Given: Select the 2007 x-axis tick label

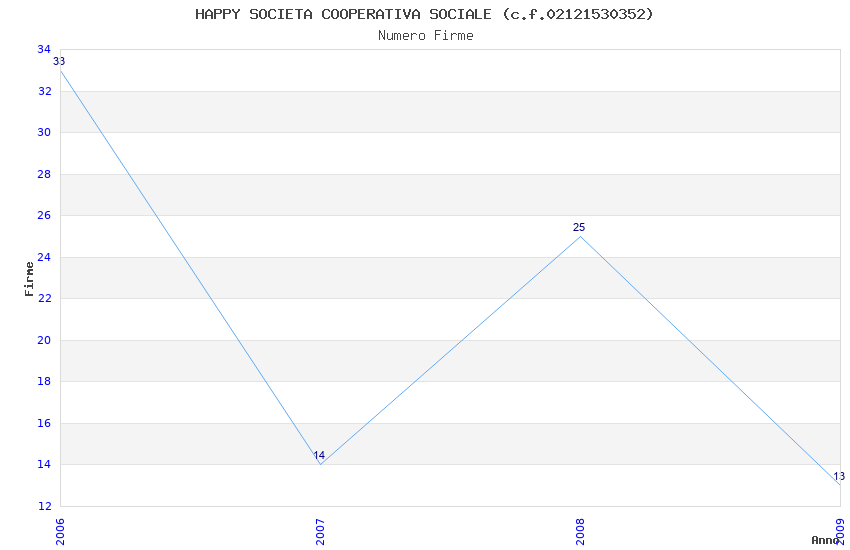Looking at the screenshot, I should tap(320, 532).
